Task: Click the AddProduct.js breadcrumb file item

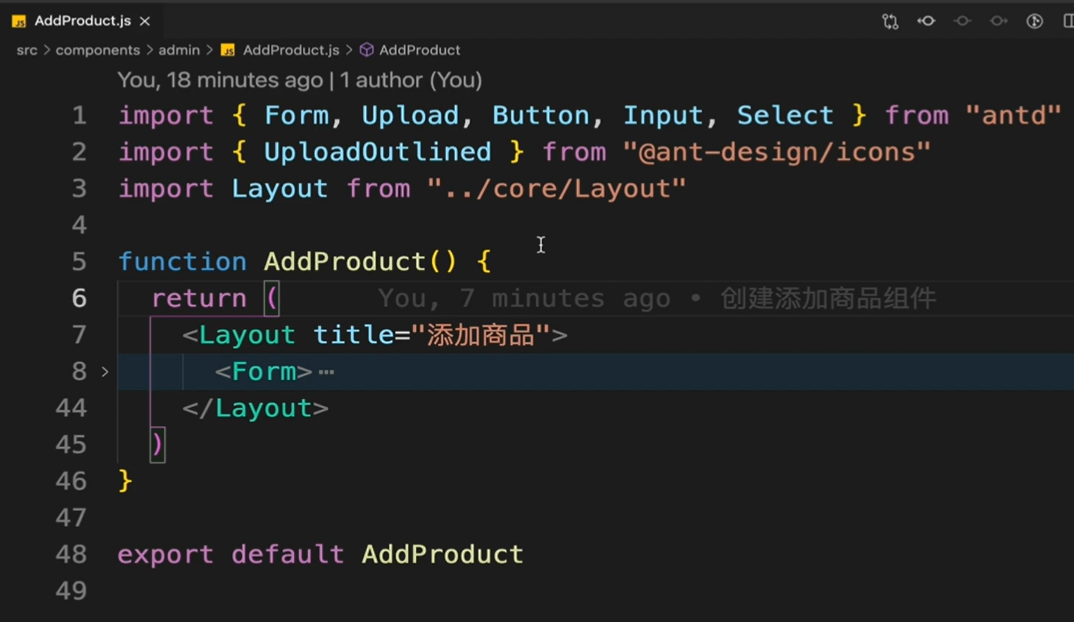Action: [x=291, y=50]
